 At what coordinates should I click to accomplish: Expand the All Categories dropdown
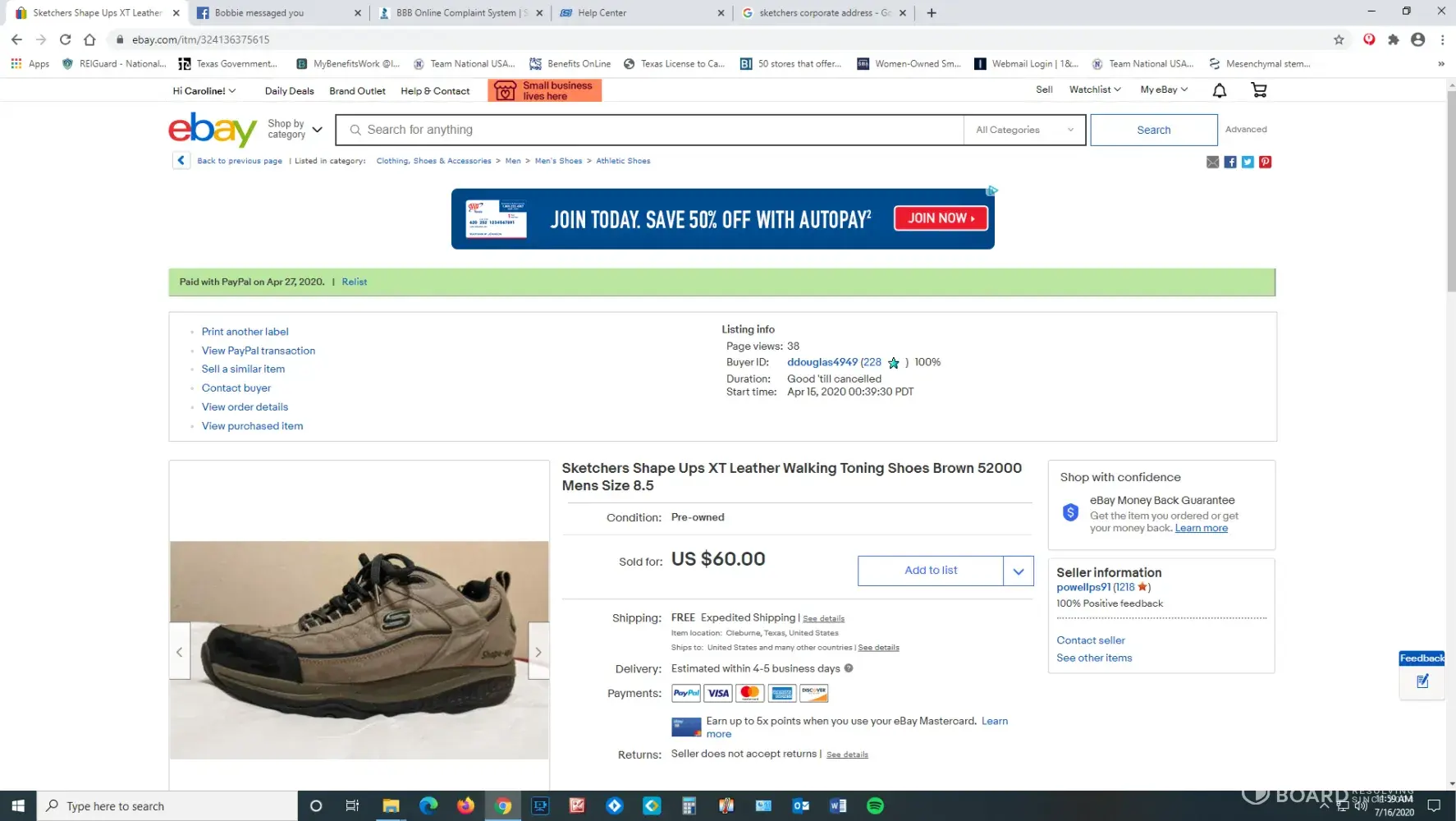pyautogui.click(x=1023, y=130)
